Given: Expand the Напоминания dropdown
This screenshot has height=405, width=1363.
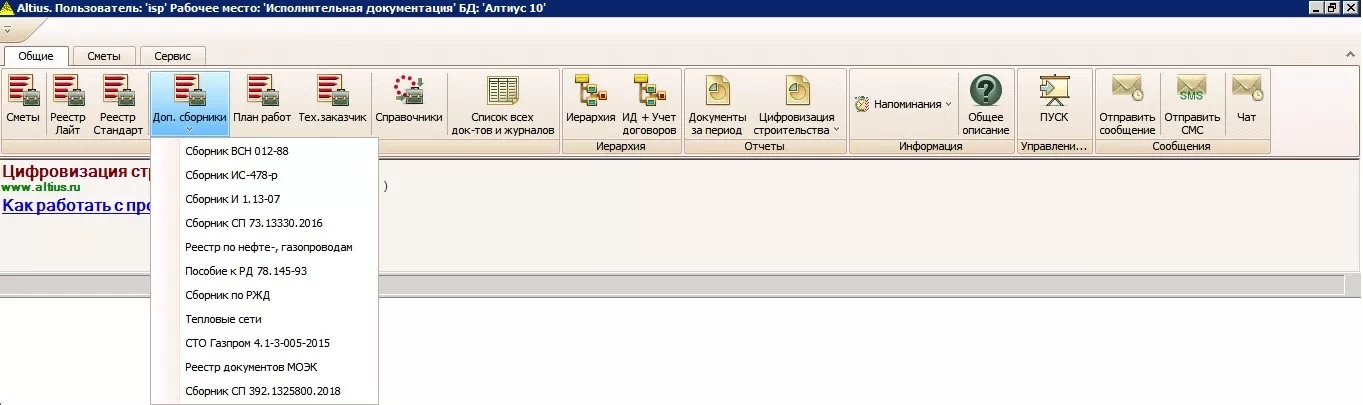Looking at the screenshot, I should coord(903,103).
